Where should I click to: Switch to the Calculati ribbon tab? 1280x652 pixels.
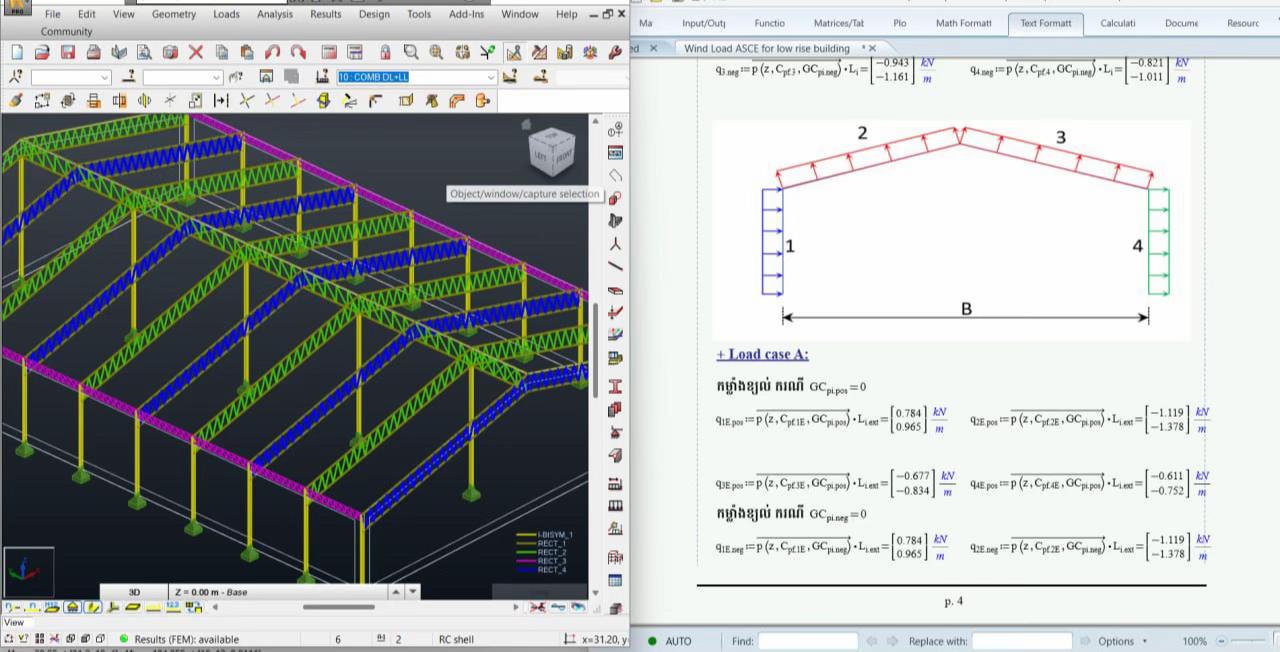click(1117, 23)
